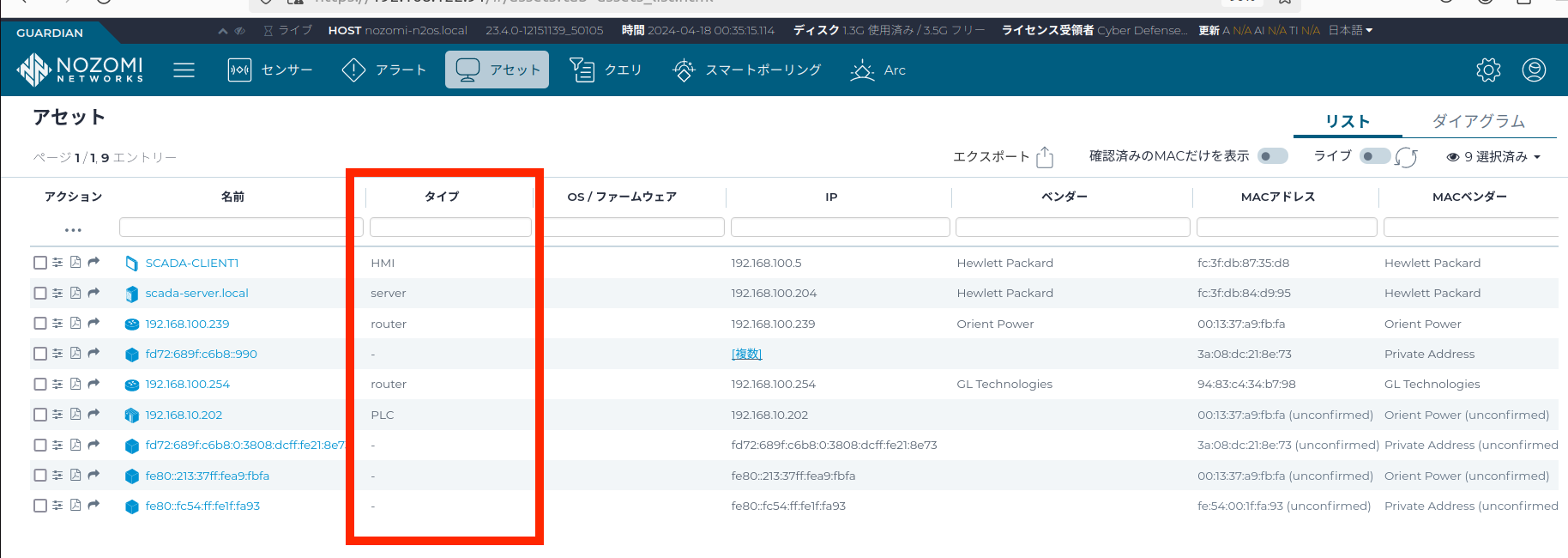
Task: Collapse the top status bar chevron
Action: click(223, 31)
